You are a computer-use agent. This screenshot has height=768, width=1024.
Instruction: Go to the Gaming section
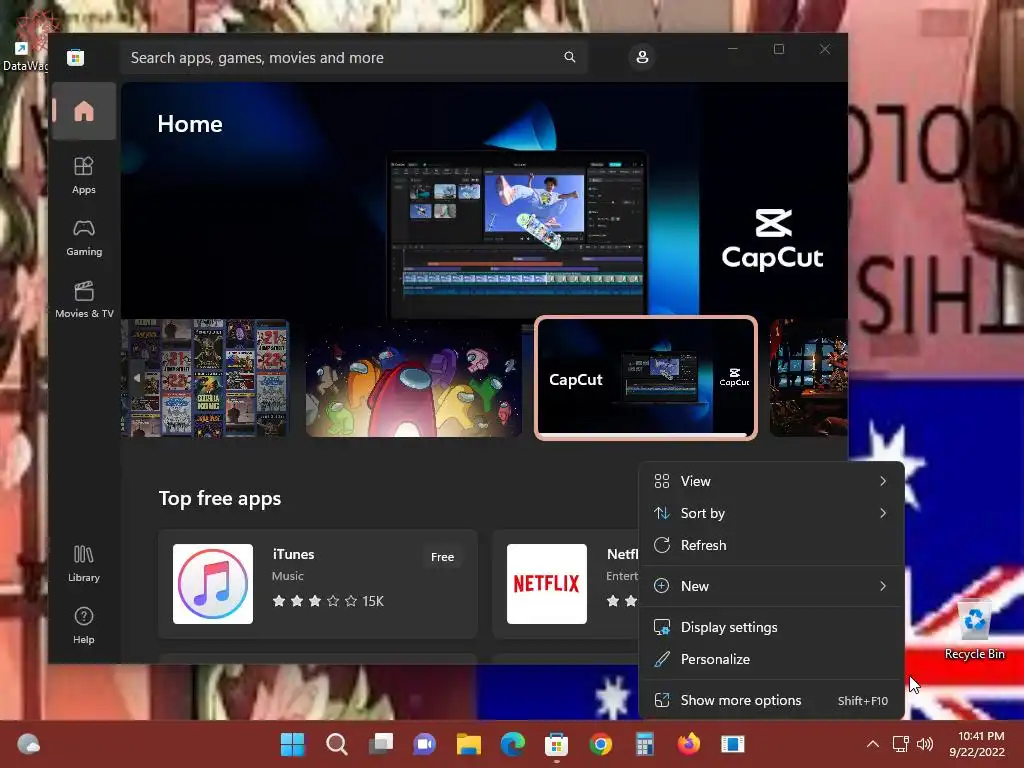tap(84, 237)
